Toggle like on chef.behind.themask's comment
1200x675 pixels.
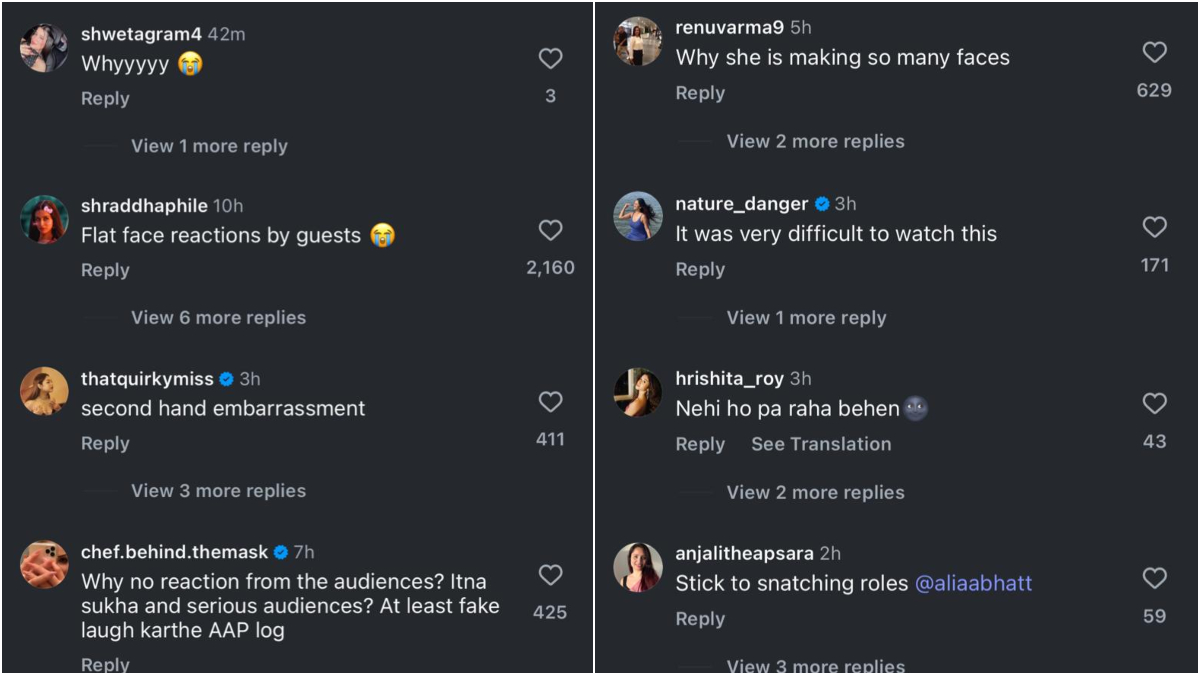tap(550, 575)
